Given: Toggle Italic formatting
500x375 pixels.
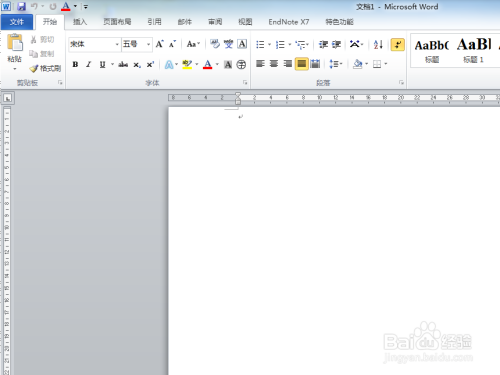Looking at the screenshot, I should click(x=89, y=64).
